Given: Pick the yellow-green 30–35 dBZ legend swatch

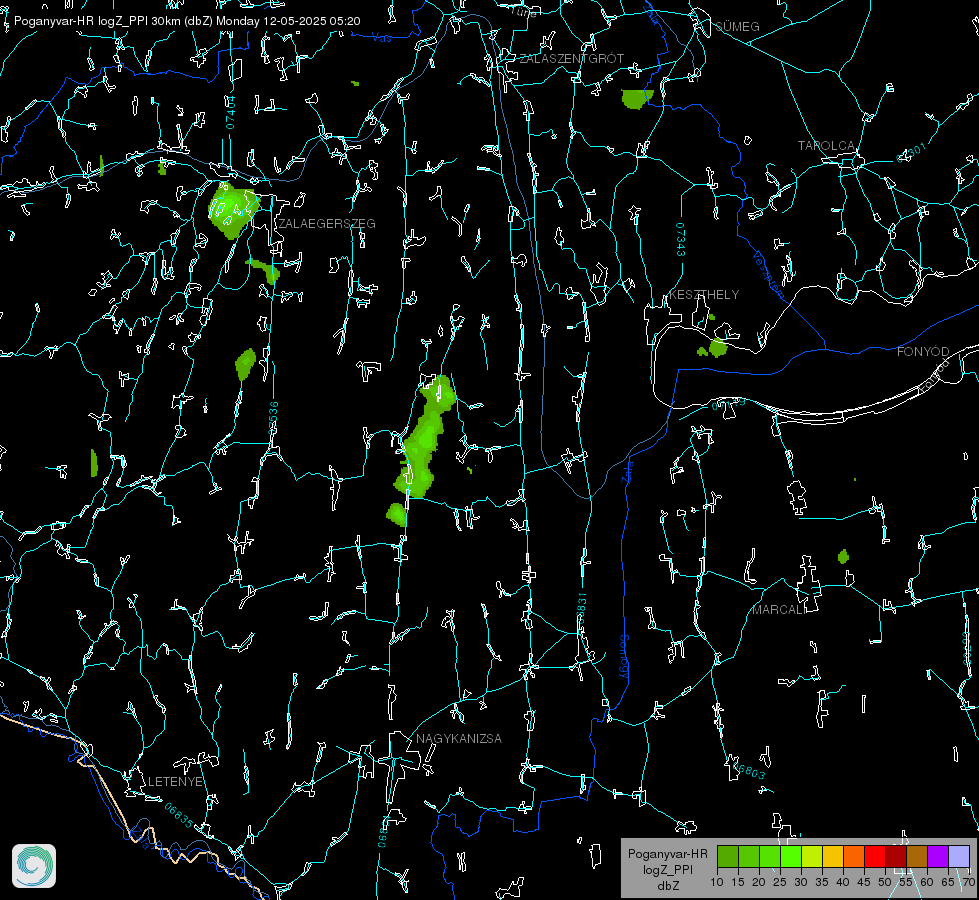Looking at the screenshot, I should (x=812, y=856).
